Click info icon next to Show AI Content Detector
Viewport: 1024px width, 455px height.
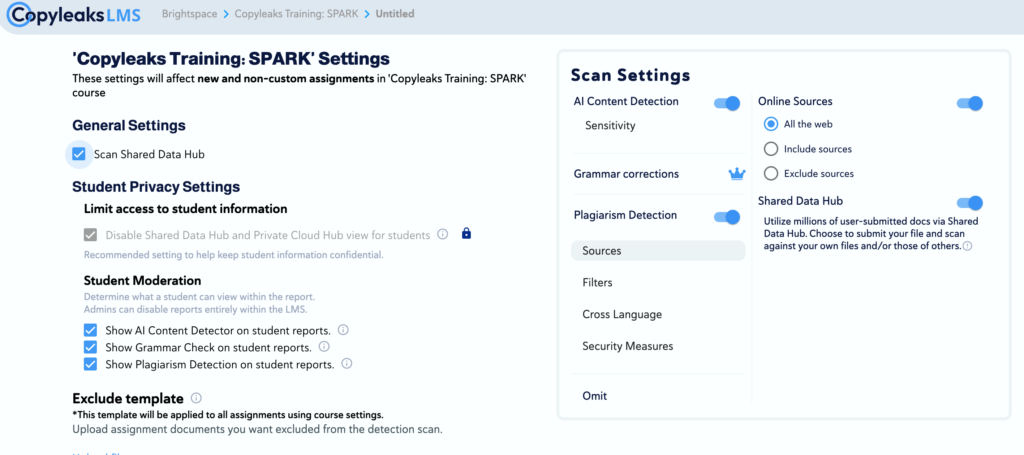point(343,330)
